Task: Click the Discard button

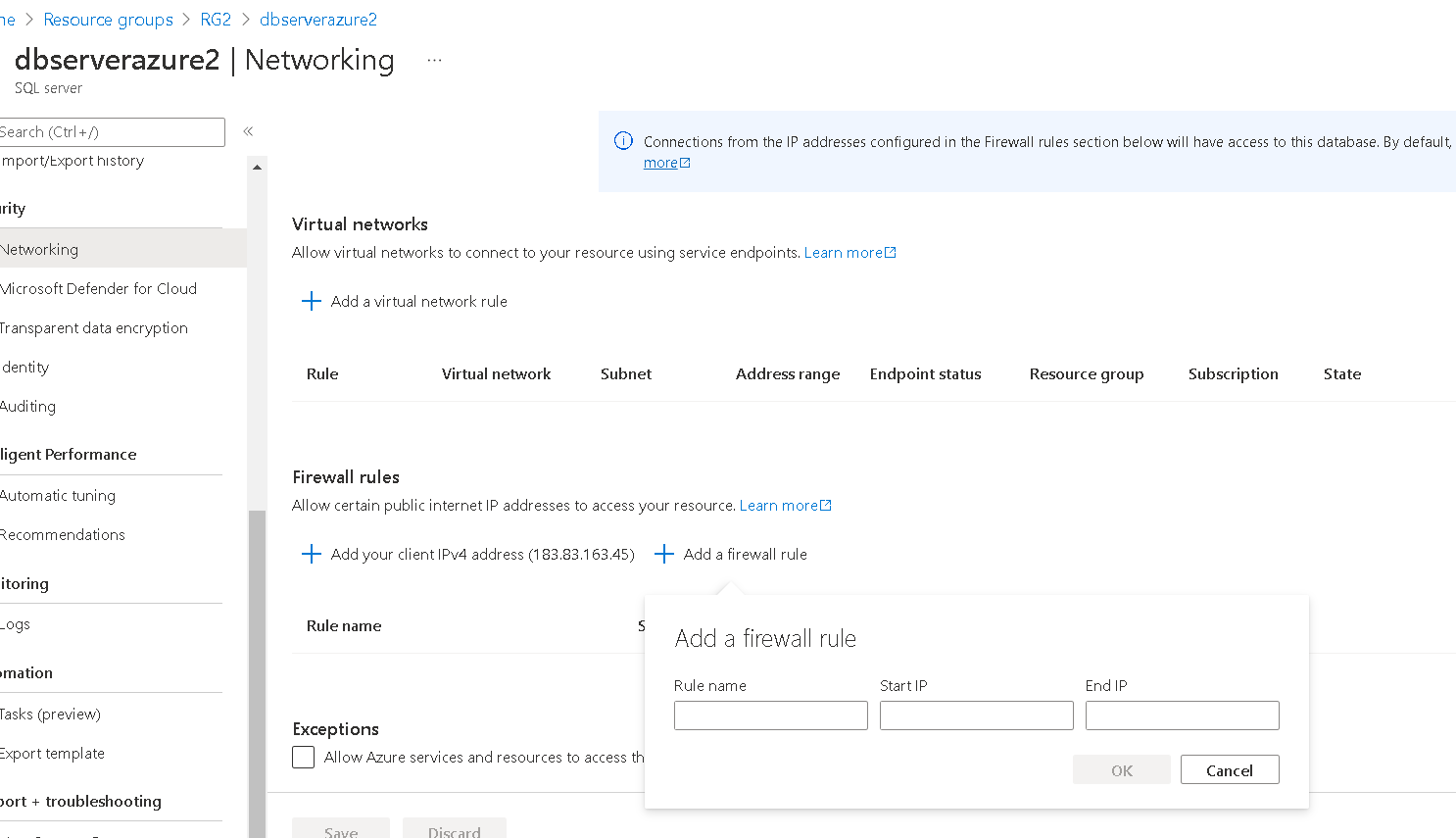Action: (x=455, y=829)
